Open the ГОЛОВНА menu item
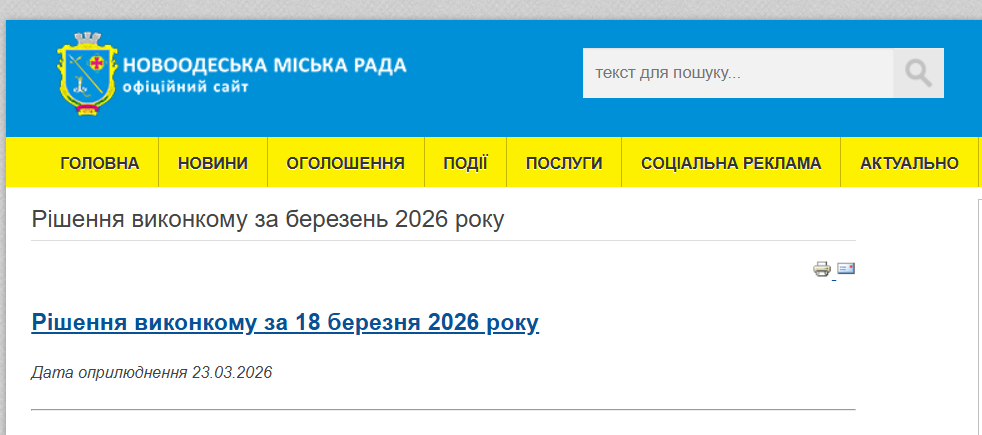 coord(100,163)
